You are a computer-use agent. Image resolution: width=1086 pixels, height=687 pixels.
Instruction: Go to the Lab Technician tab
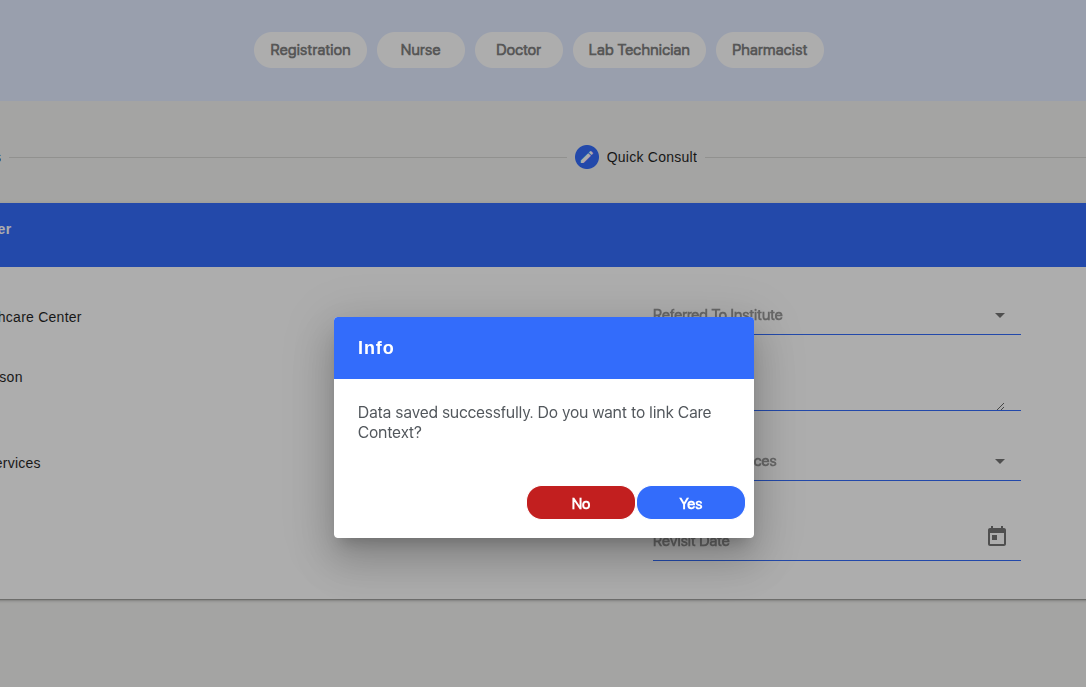click(639, 50)
